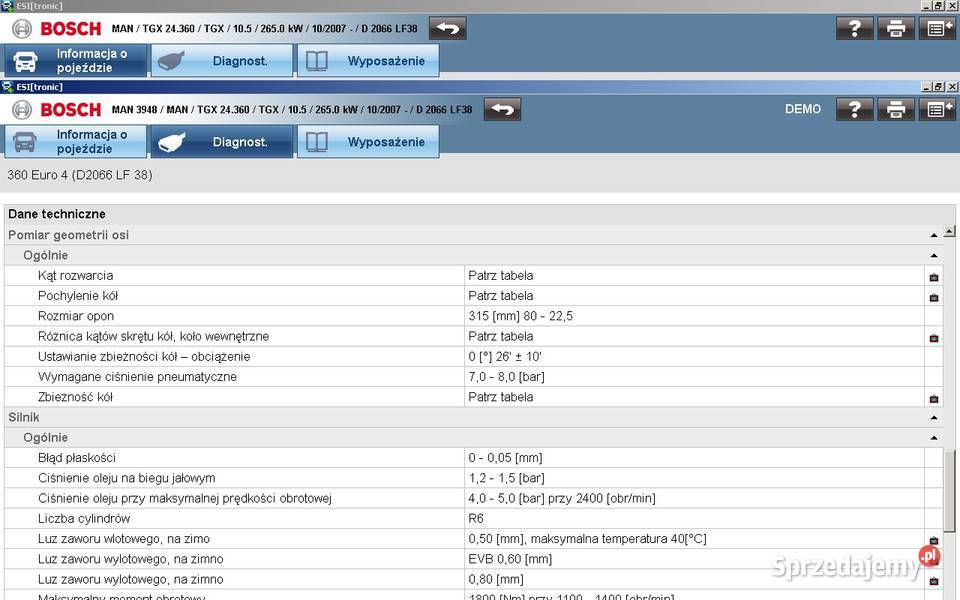The height and width of the screenshot is (600, 960).
Task: Open info icon for Luz zaworu wlotowego row
Action: 934,540
